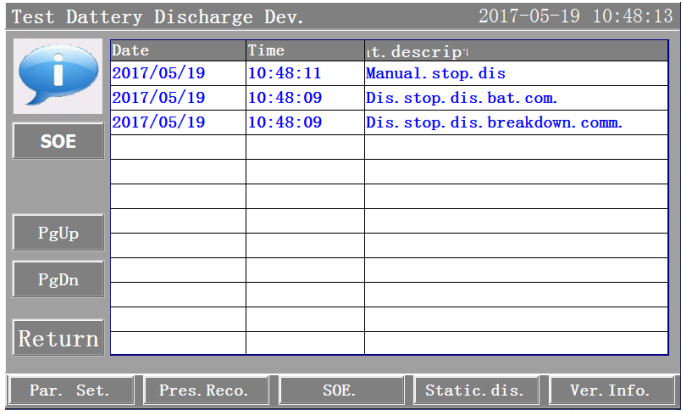Click the blue info speech bubble icon
This screenshot has height=412, width=683.
tap(57, 76)
